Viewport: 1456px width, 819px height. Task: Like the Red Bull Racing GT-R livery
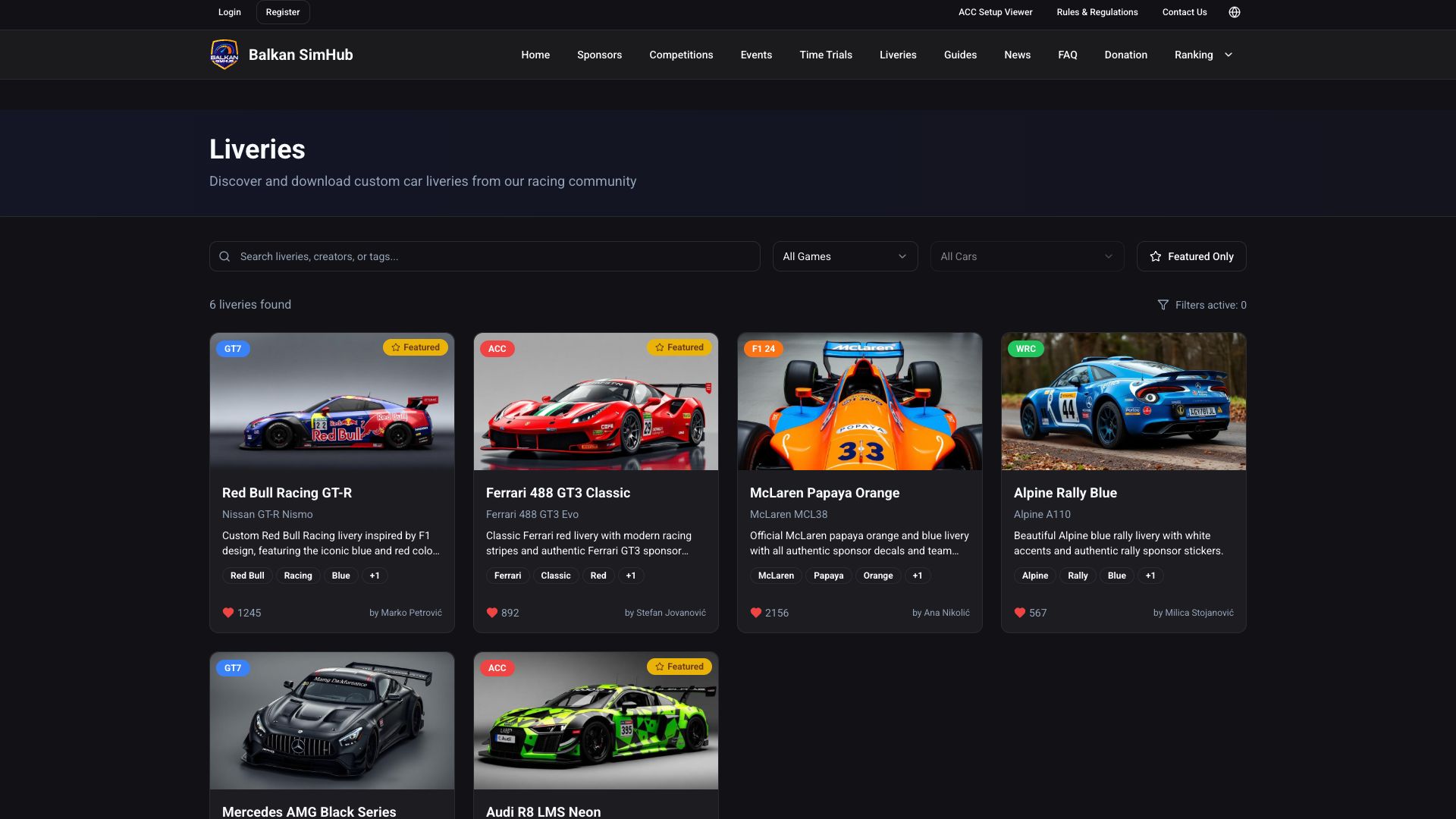228,613
